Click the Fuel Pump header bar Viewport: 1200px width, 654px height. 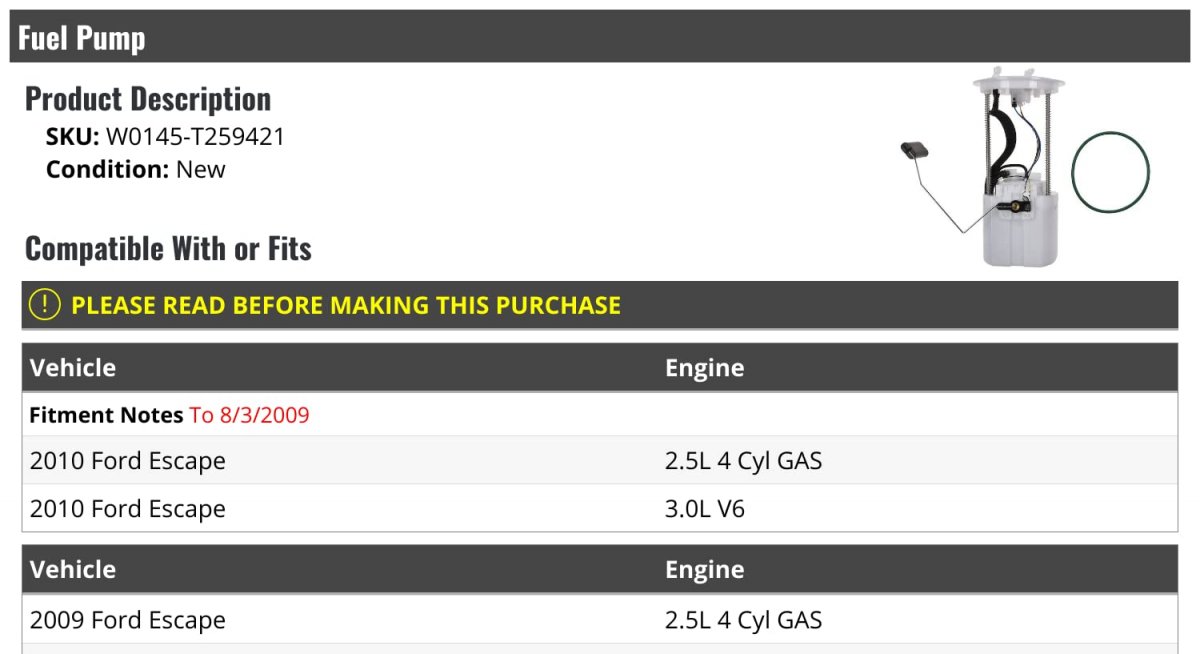click(x=600, y=37)
